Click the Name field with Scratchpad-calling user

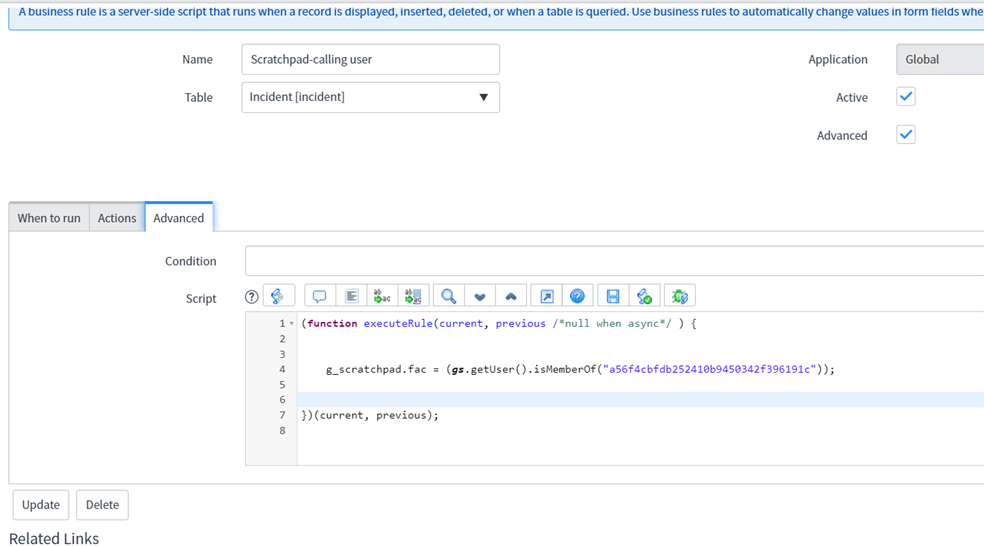pyautogui.click(x=370, y=60)
